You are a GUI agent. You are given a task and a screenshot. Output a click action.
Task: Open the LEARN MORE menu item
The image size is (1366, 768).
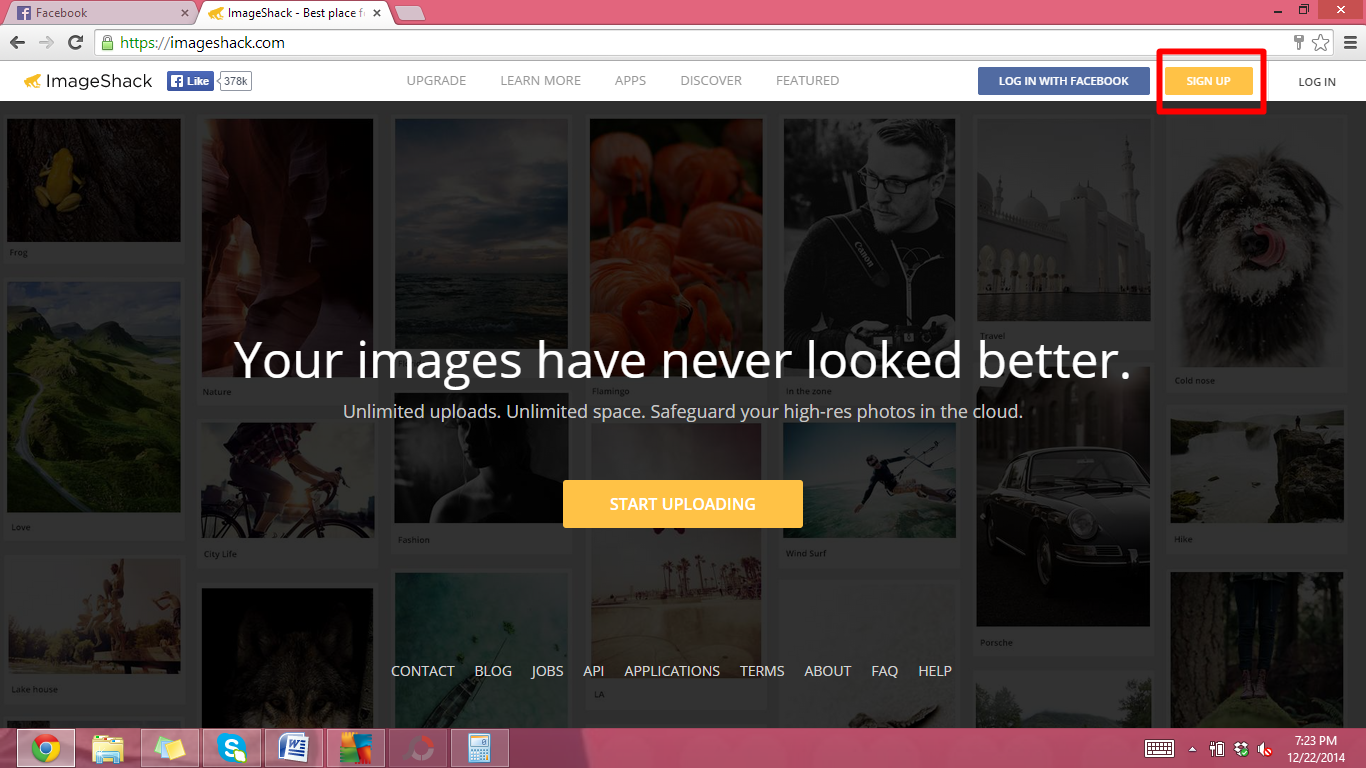coord(540,81)
